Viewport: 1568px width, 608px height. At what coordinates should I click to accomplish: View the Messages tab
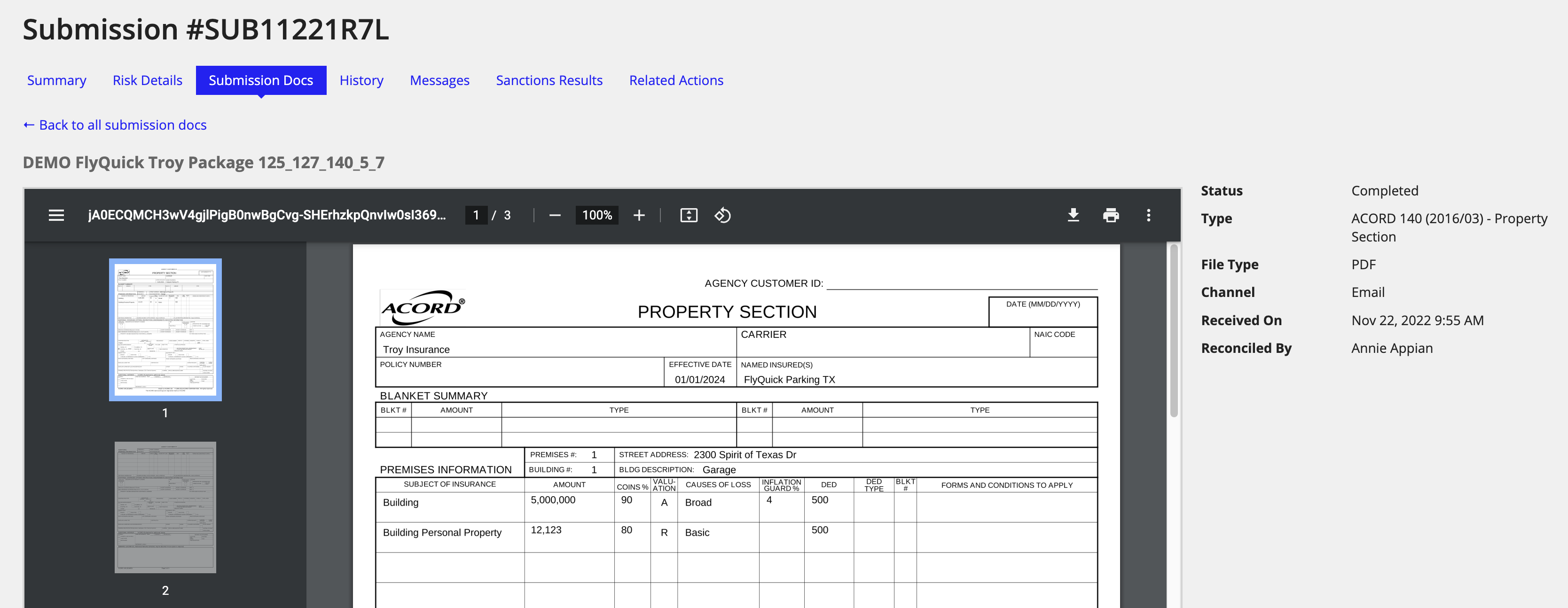(x=439, y=80)
